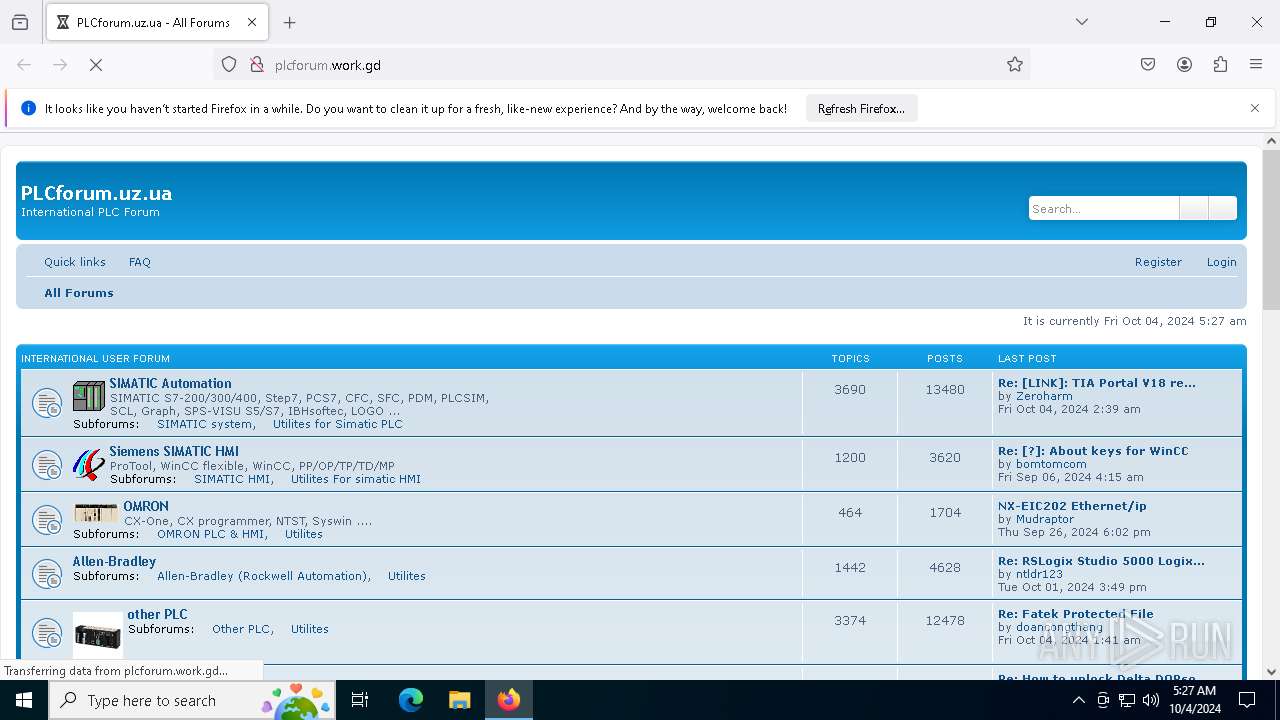Open last post NX-EIC202 Ethernet/ip
This screenshot has width=1280, height=720.
pyautogui.click(x=1072, y=506)
